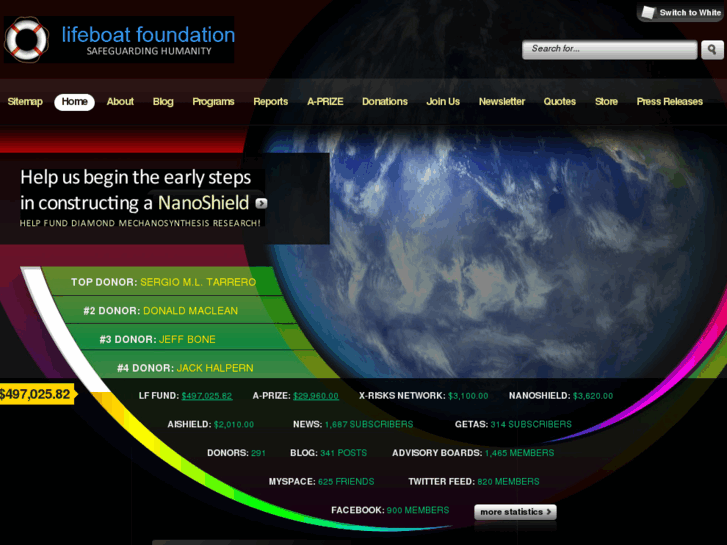The height and width of the screenshot is (545, 727).
Task: Click the lifebuoy logo icon
Action: (x=26, y=39)
